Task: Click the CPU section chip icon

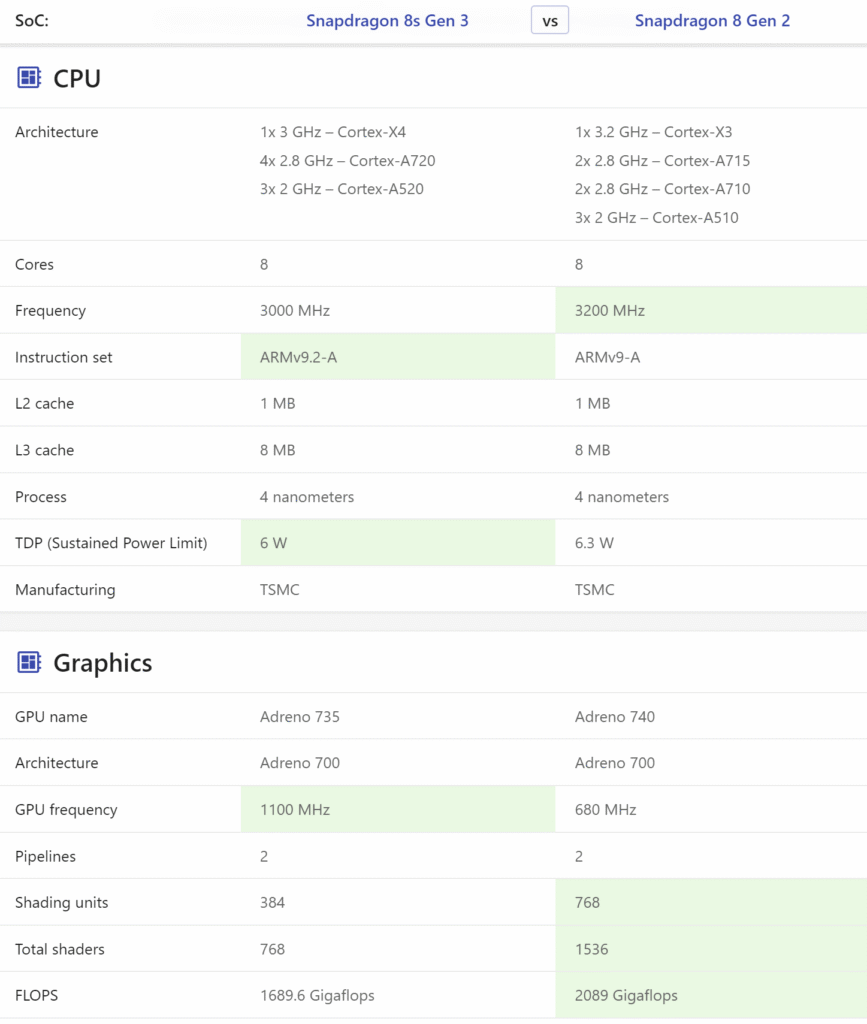Action: (x=29, y=78)
